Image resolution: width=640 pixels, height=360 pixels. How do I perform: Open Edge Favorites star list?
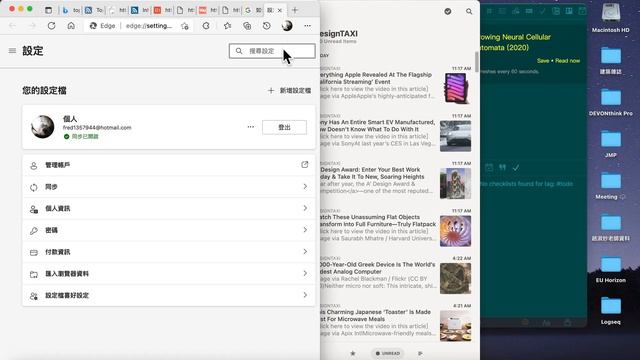227,26
